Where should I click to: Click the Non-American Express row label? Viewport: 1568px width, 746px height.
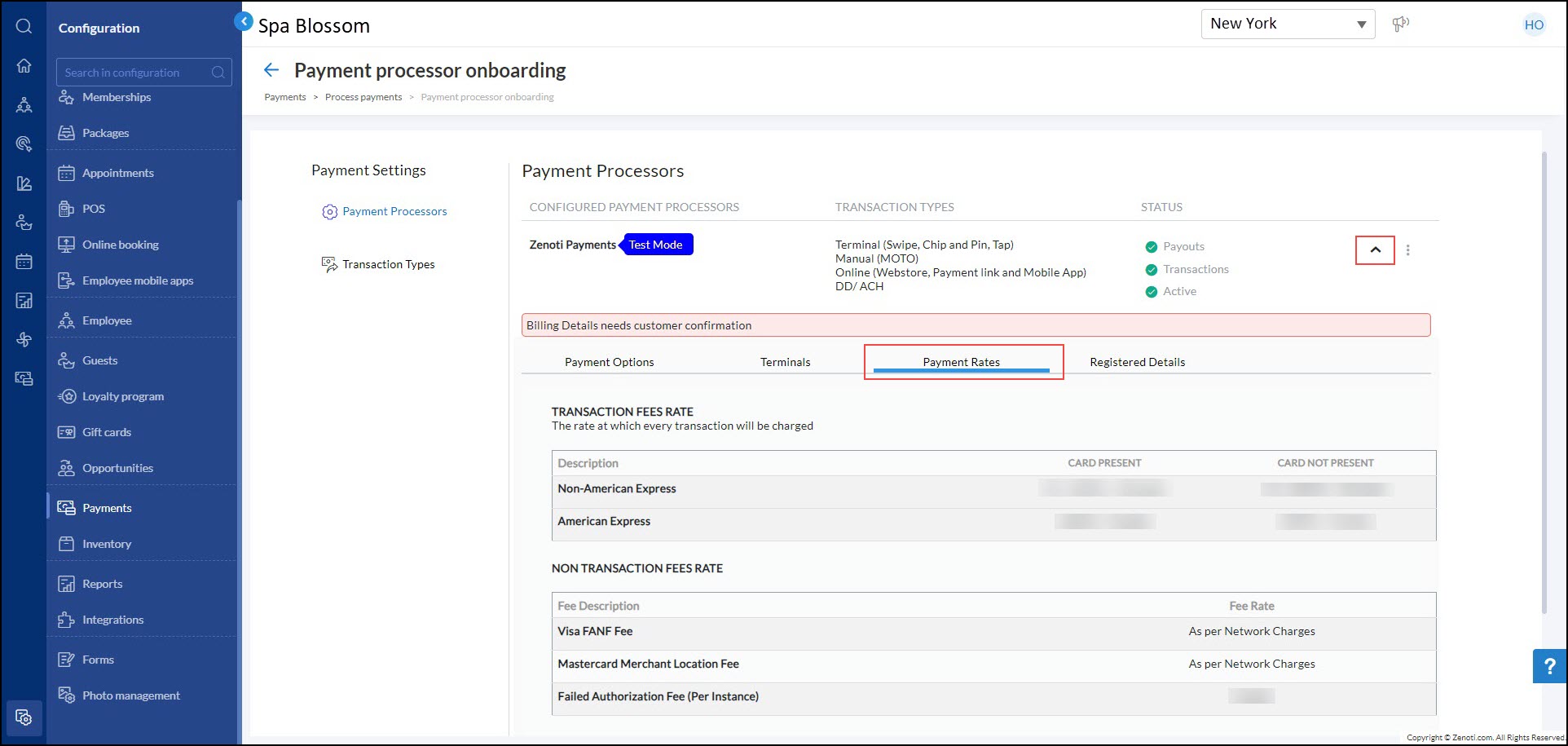[x=617, y=488]
